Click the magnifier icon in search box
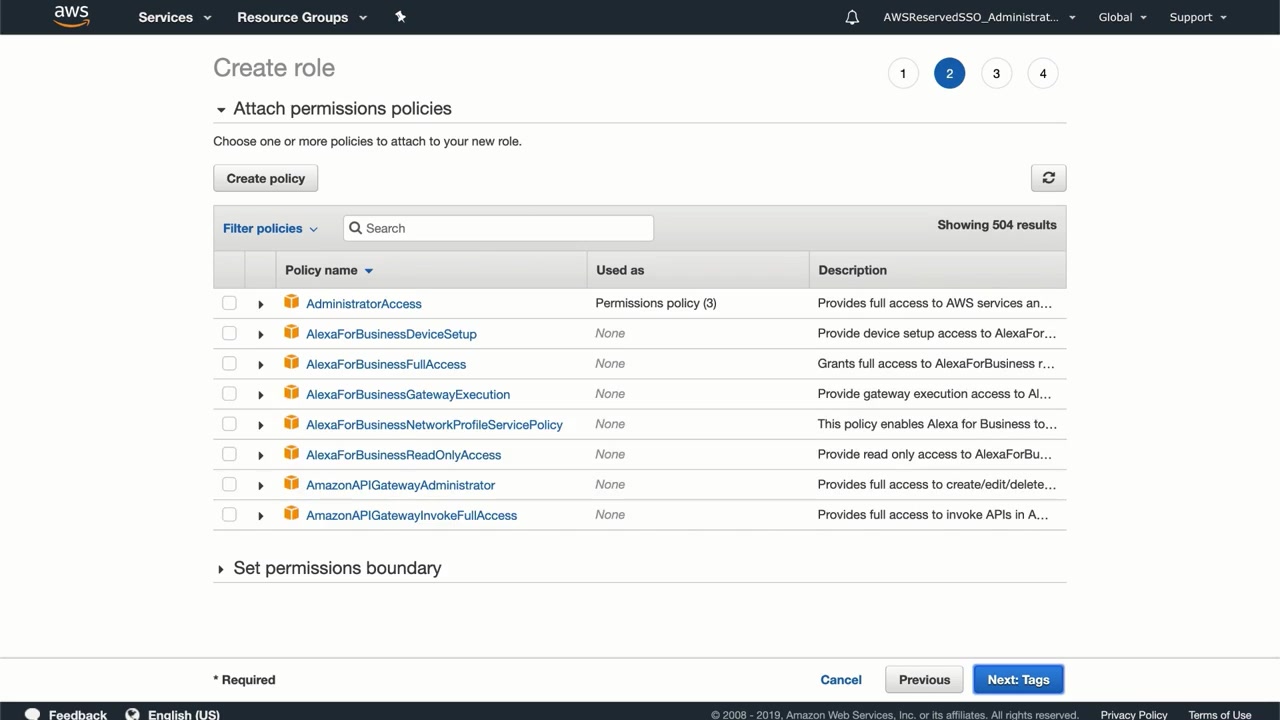The image size is (1280, 720). (x=355, y=228)
